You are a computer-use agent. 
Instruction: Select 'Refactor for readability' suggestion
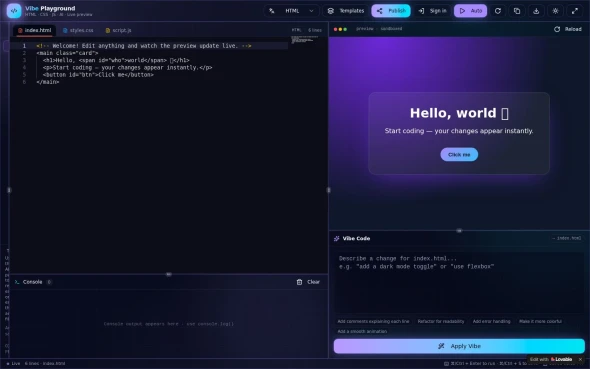441,321
